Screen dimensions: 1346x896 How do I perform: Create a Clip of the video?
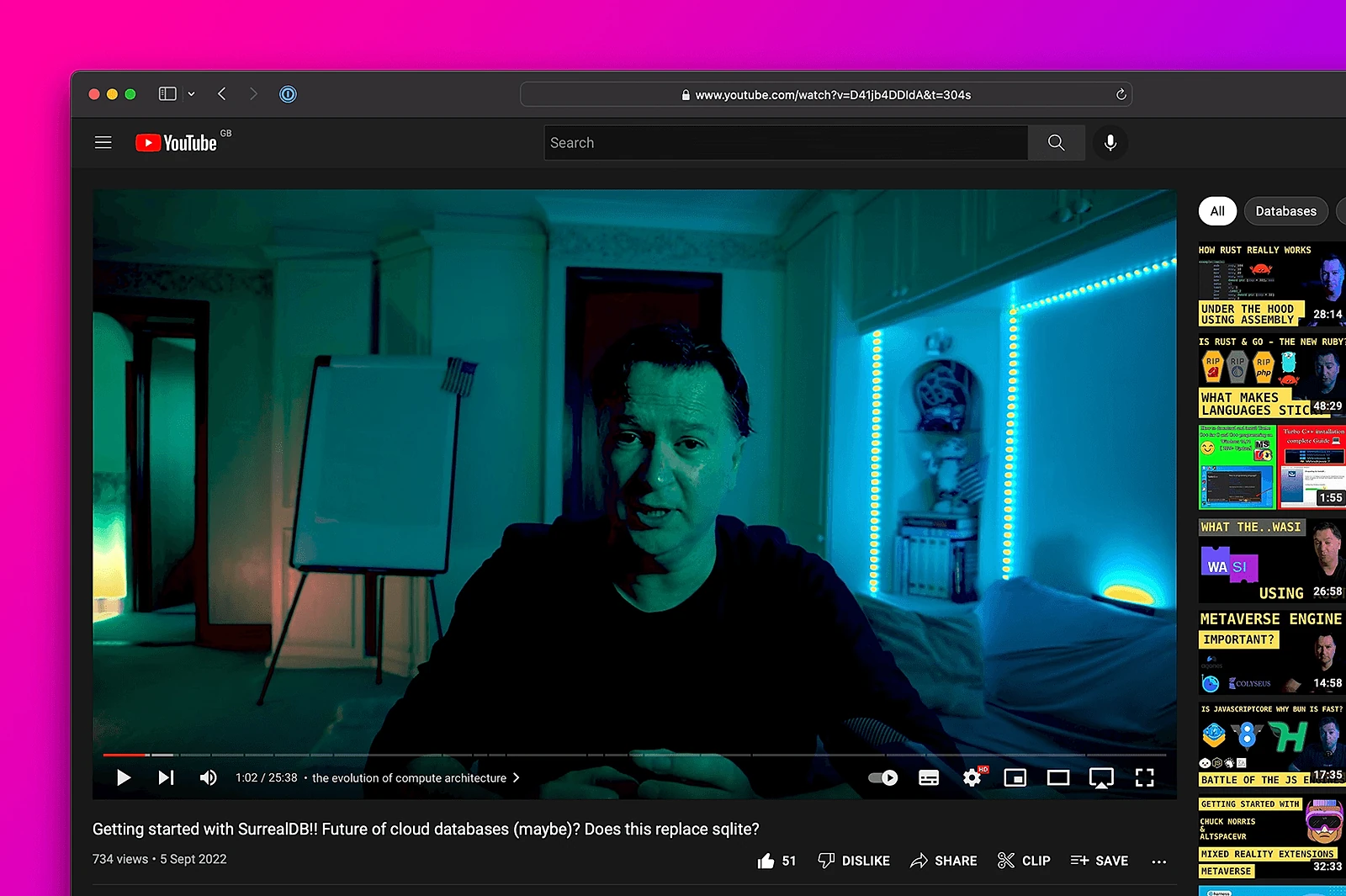click(x=1024, y=861)
